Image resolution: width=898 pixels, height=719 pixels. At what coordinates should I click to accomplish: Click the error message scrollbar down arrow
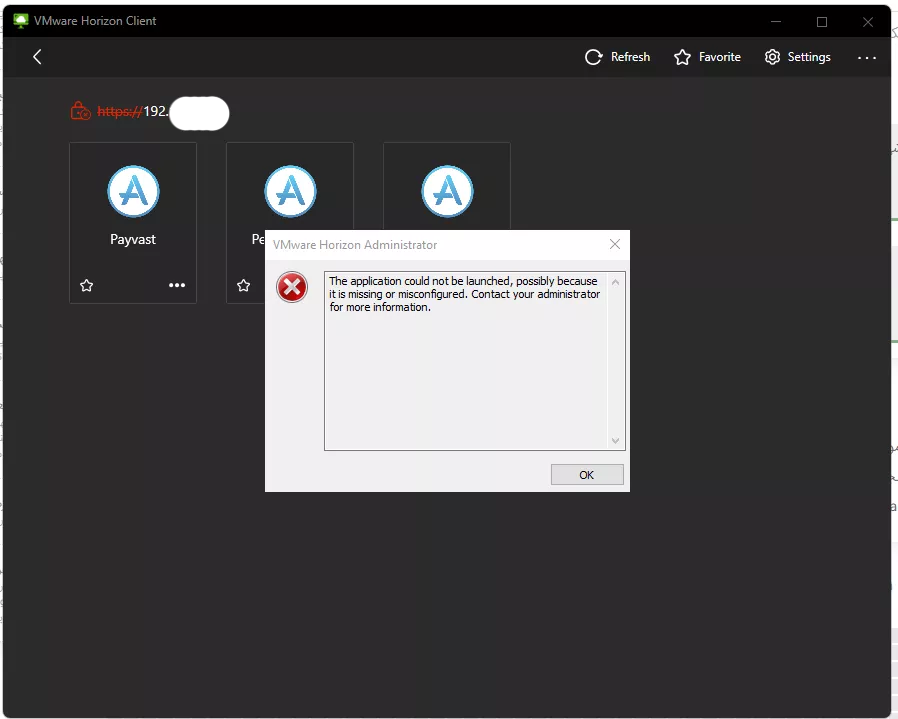[615, 441]
